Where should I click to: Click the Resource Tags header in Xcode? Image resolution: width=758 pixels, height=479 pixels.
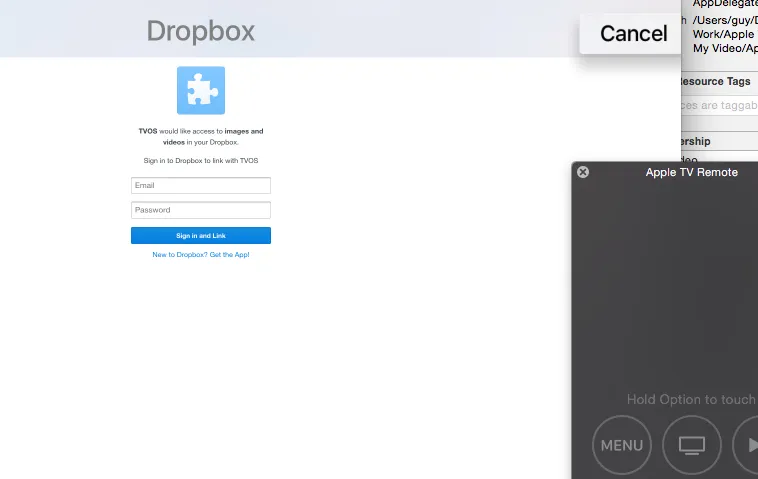coord(716,81)
